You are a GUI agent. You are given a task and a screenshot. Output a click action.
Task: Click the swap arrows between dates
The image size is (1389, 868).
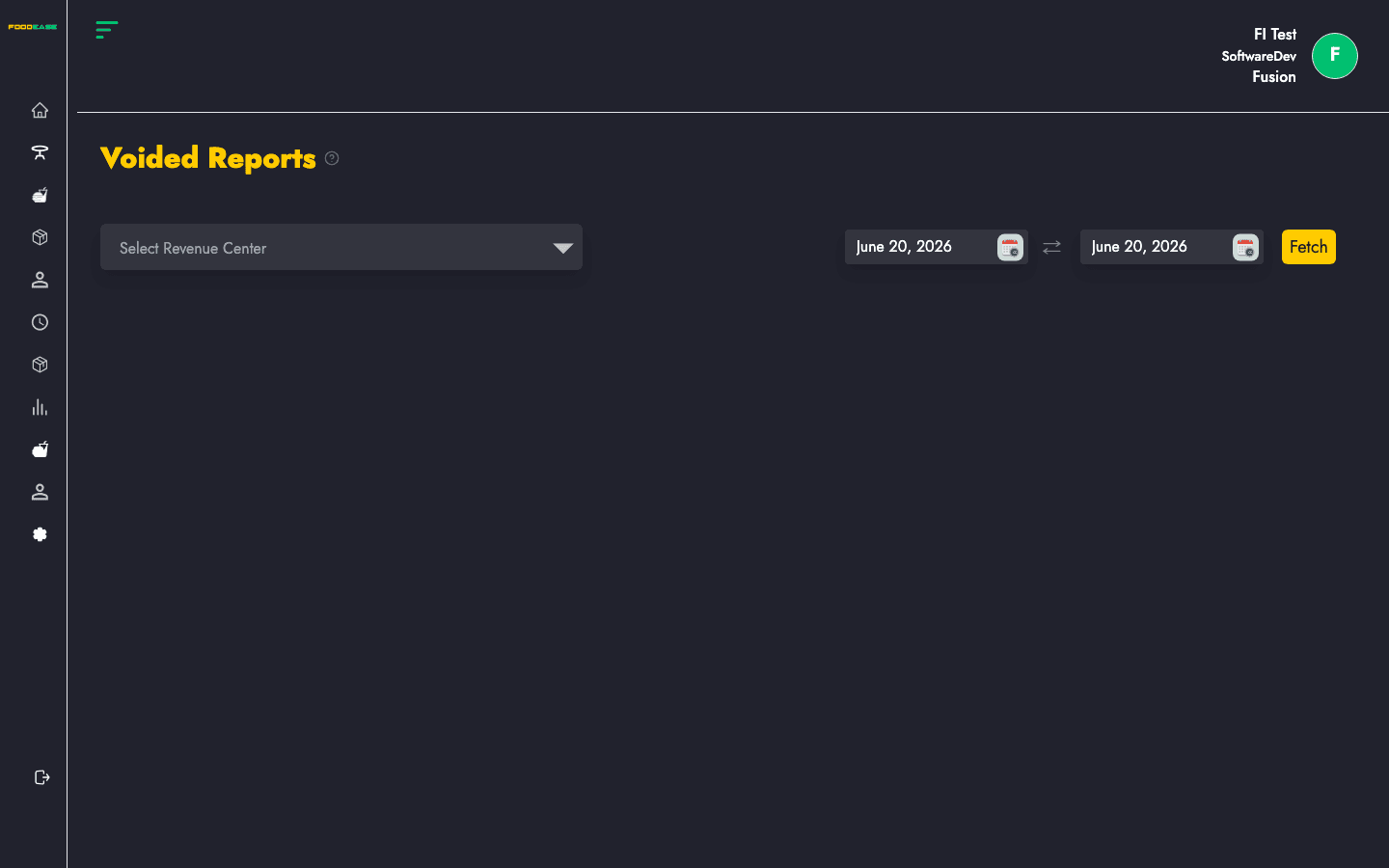pyautogui.click(x=1052, y=248)
